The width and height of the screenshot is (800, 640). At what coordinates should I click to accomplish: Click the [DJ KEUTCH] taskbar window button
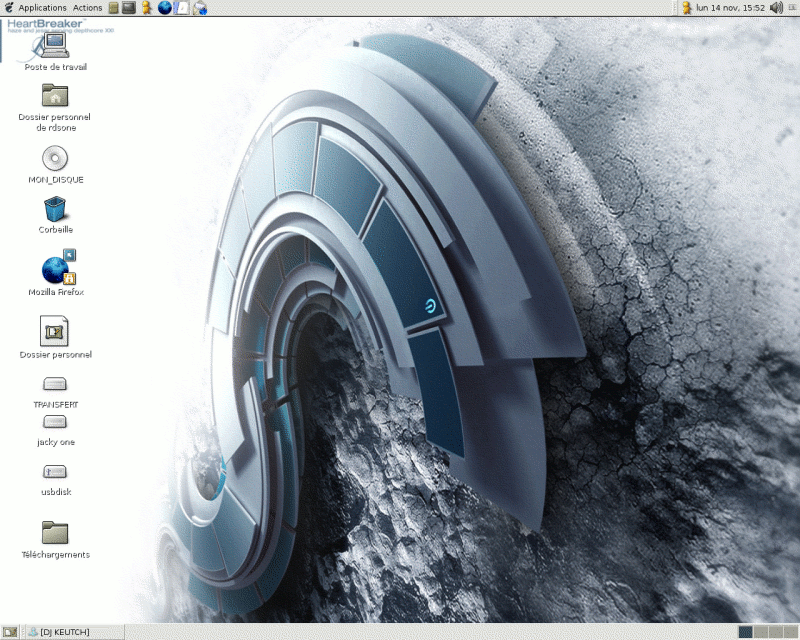(72, 632)
